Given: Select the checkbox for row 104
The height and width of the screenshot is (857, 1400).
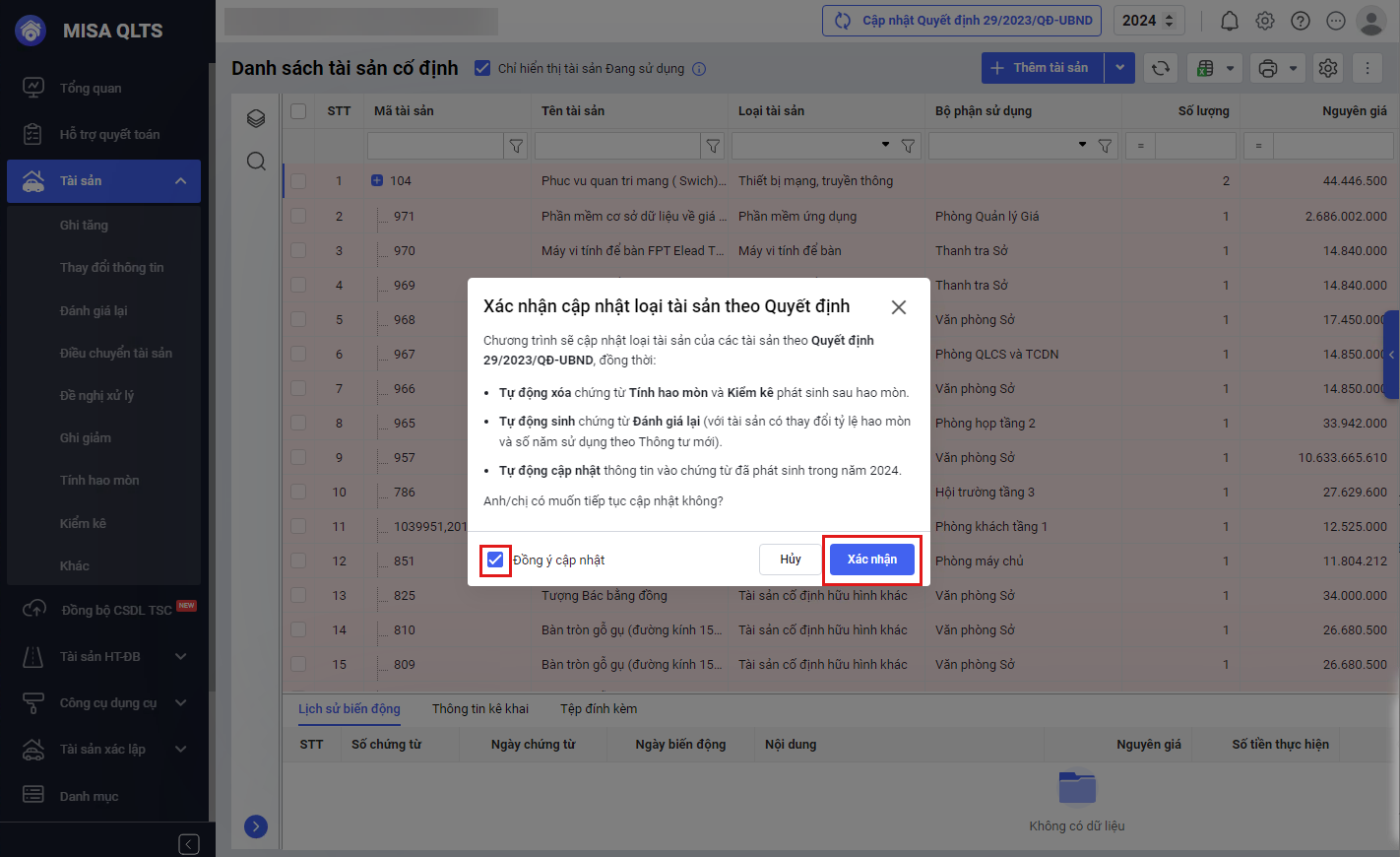Looking at the screenshot, I should (298, 181).
